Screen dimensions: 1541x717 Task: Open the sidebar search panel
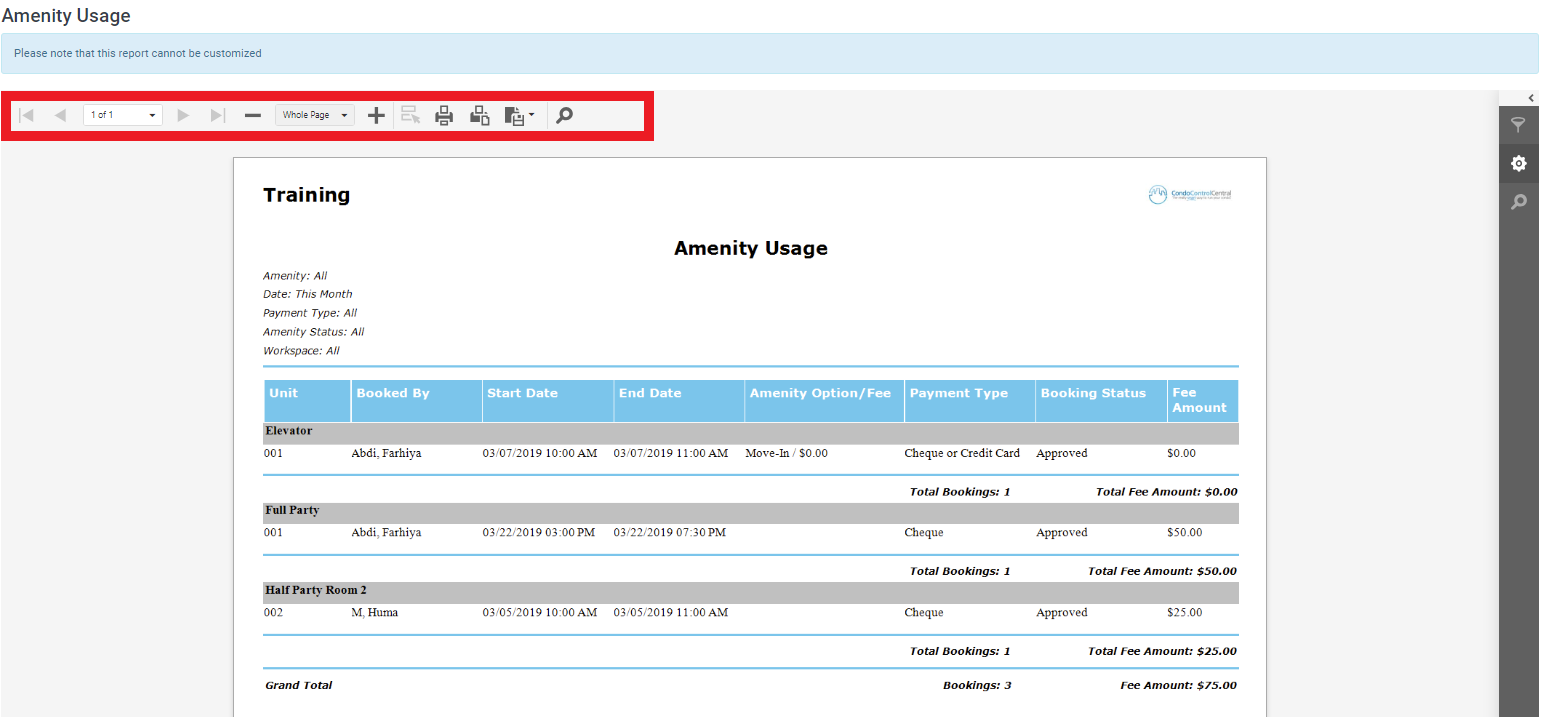[x=1519, y=201]
